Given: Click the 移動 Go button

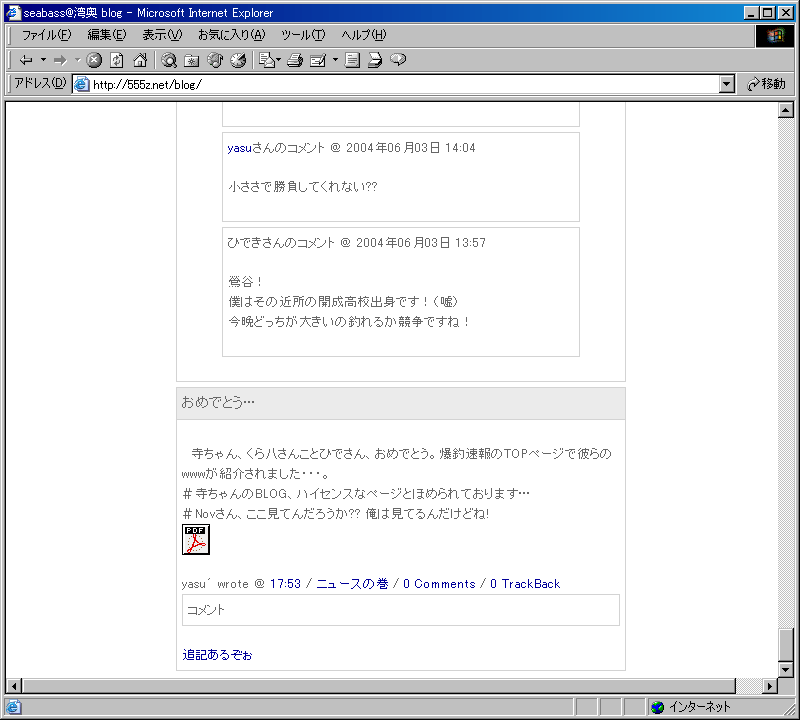Looking at the screenshot, I should [766, 84].
